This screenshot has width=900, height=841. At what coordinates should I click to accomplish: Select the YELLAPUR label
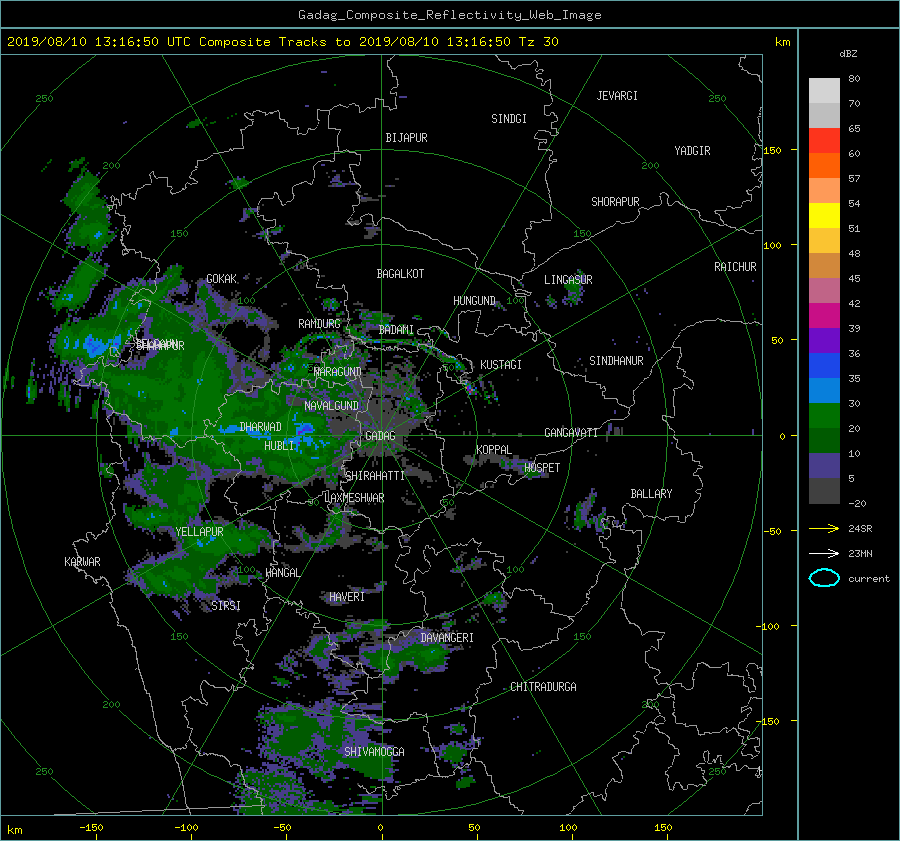pyautogui.click(x=199, y=532)
